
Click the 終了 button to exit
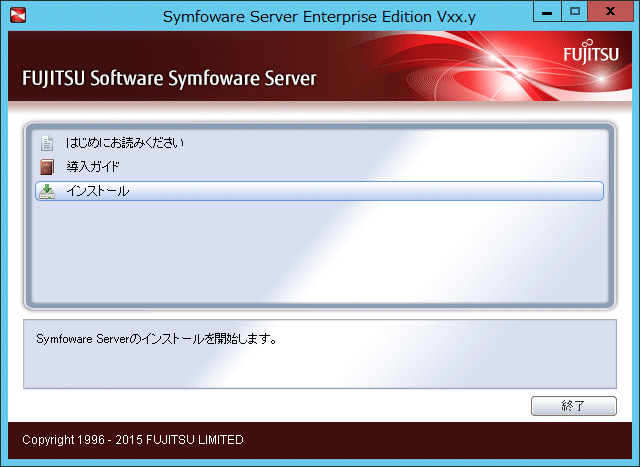[573, 406]
